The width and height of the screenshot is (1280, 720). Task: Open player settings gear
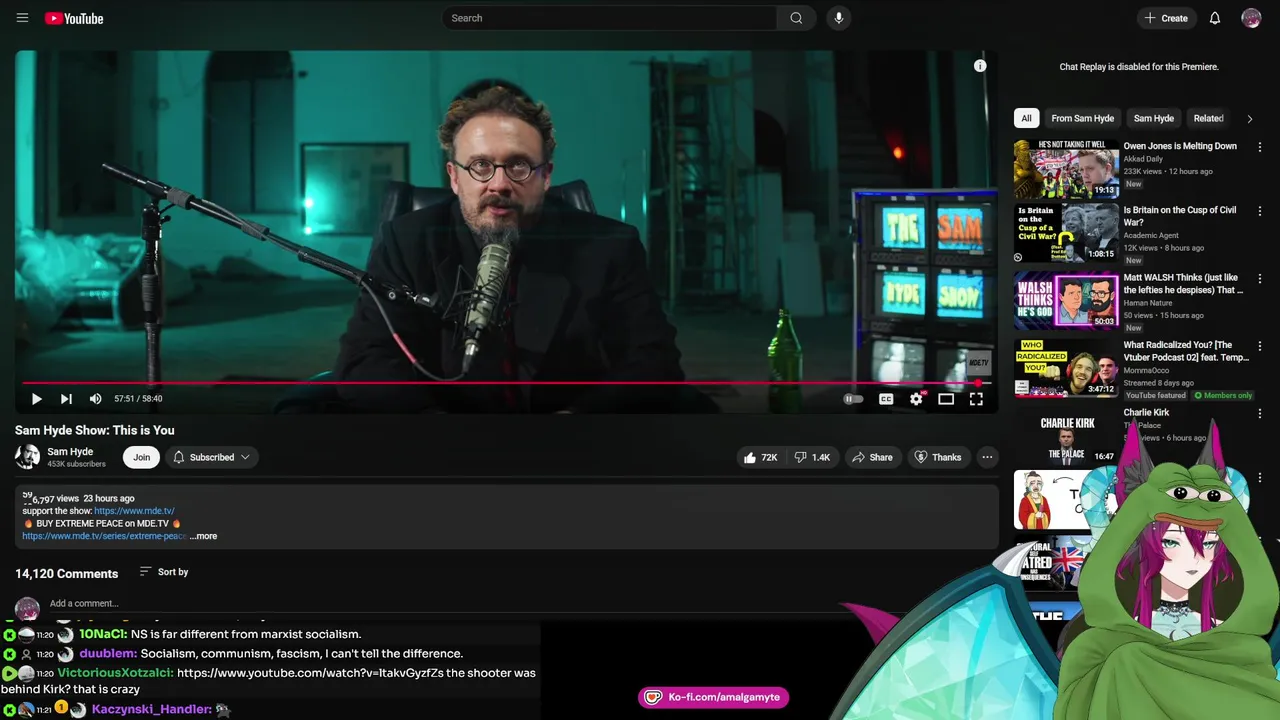click(916, 399)
